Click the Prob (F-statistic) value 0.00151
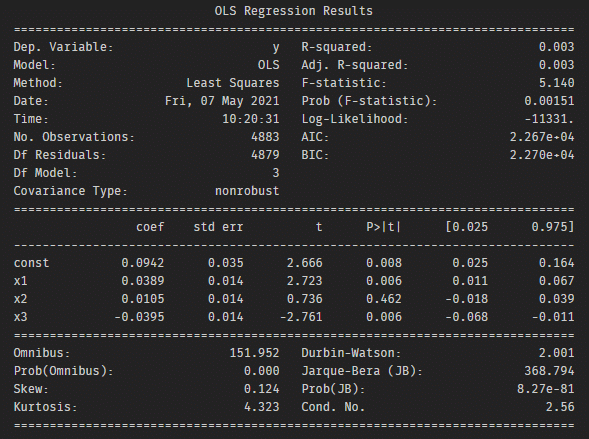 (x=549, y=101)
